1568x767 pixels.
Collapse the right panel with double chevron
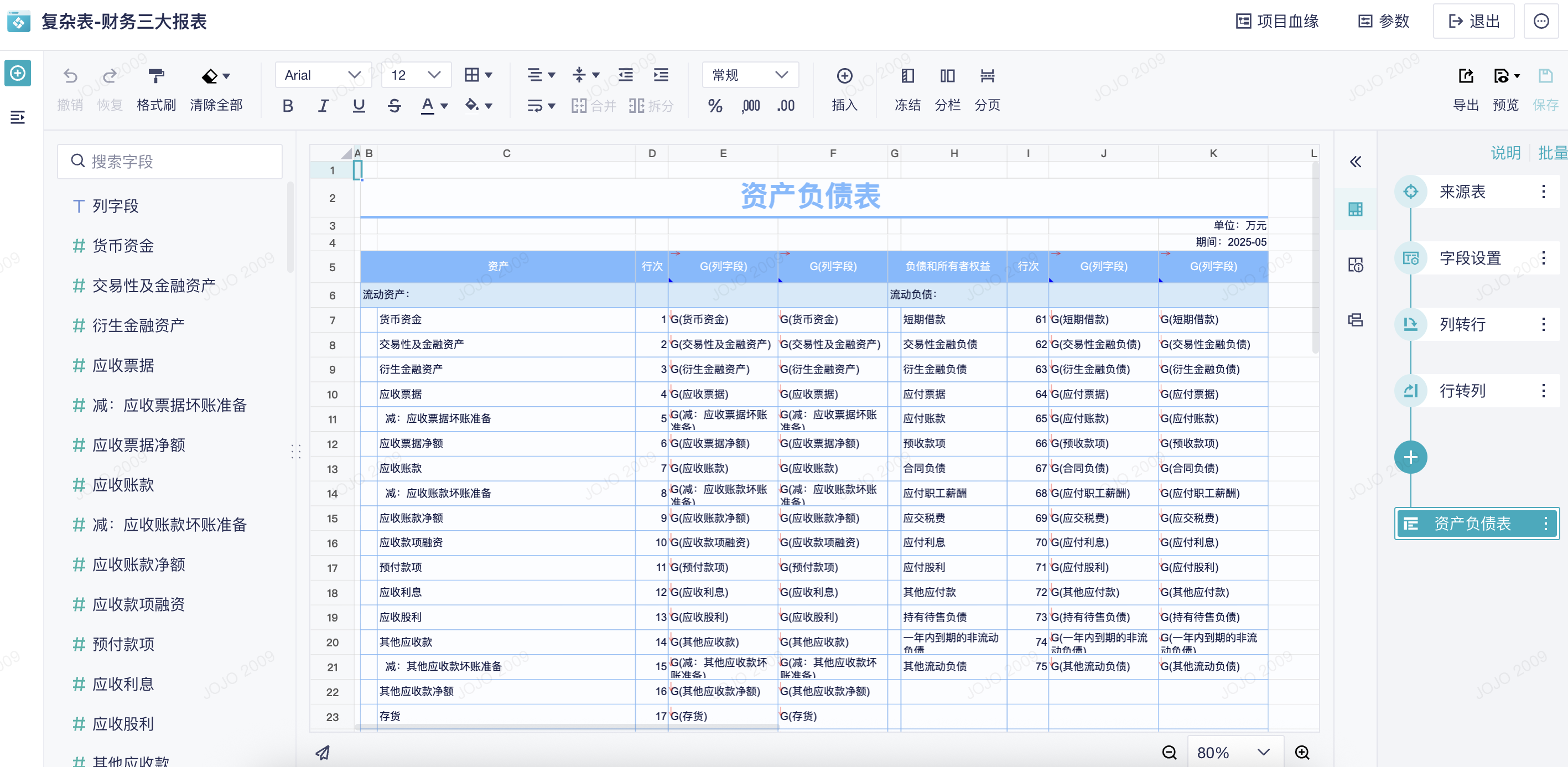(x=1355, y=162)
